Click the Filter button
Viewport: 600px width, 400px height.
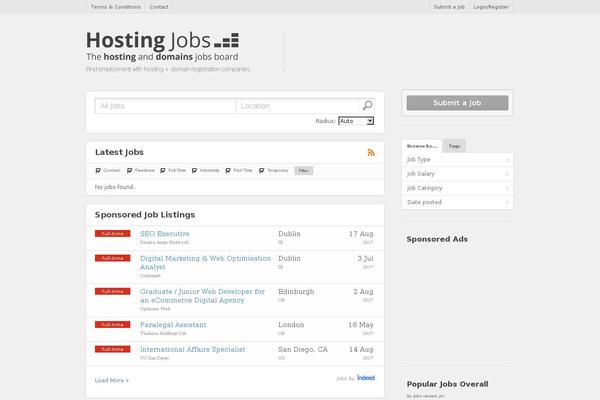click(x=303, y=171)
